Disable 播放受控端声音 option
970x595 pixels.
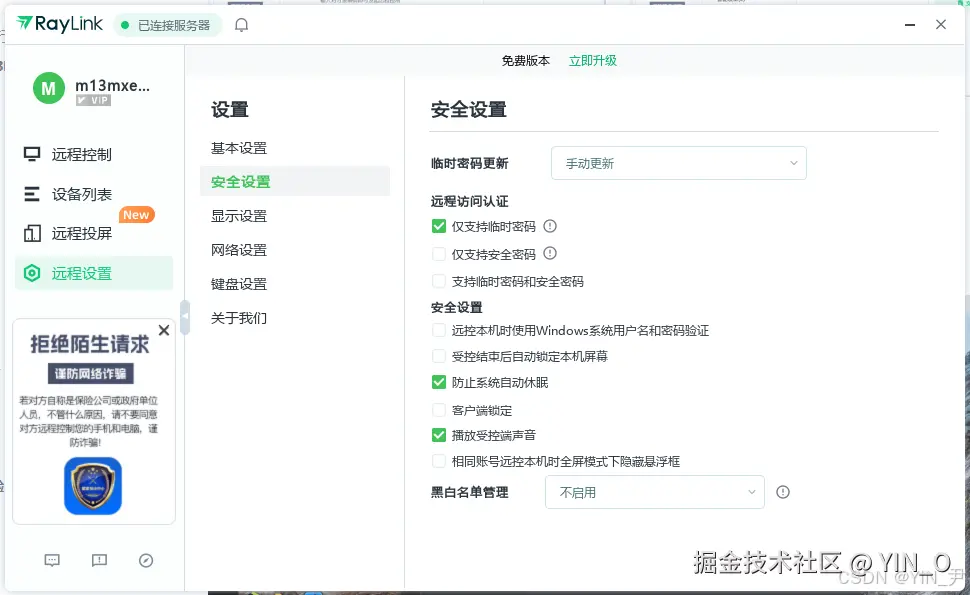tap(438, 434)
